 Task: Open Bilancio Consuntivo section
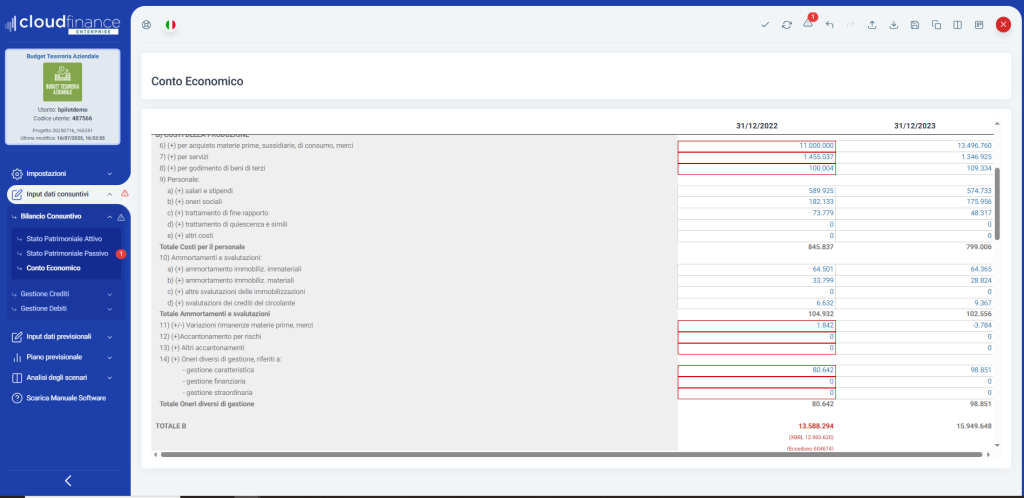51,217
